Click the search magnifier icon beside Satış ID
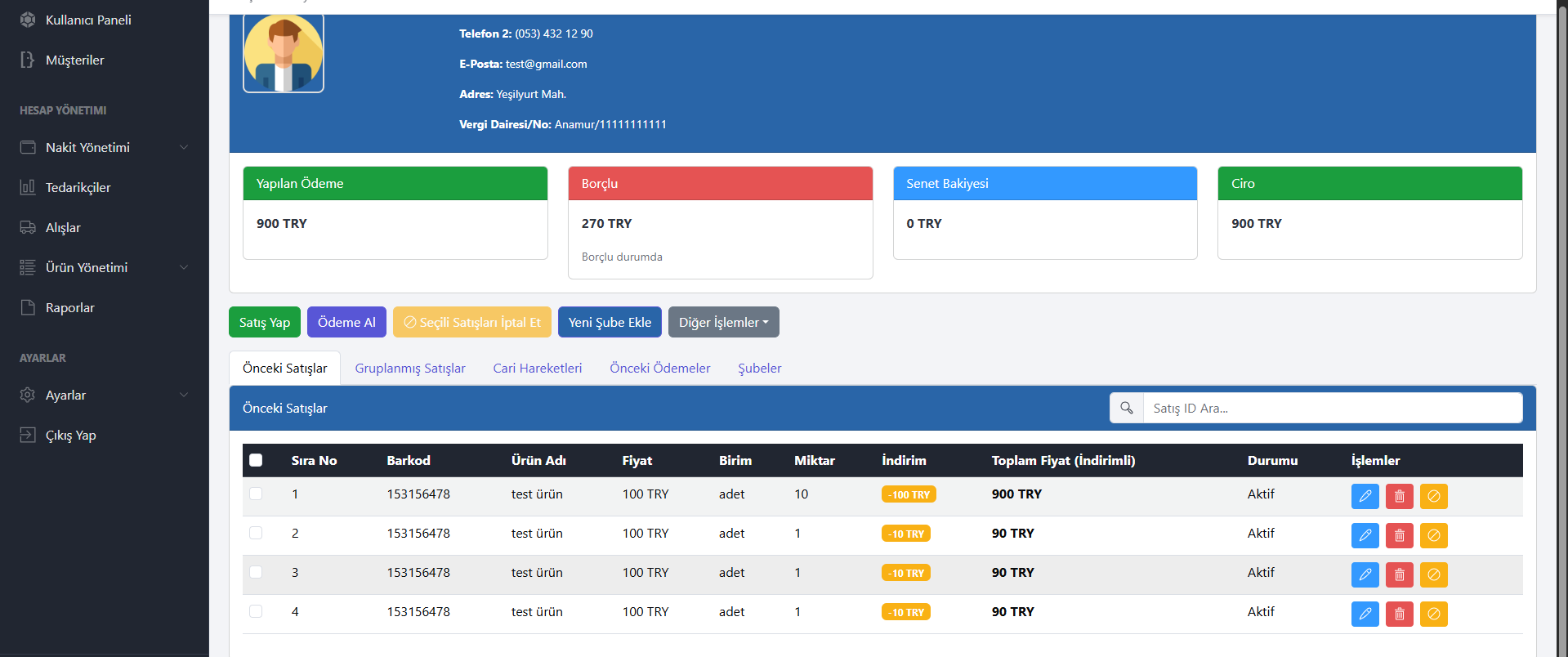 [1126, 408]
